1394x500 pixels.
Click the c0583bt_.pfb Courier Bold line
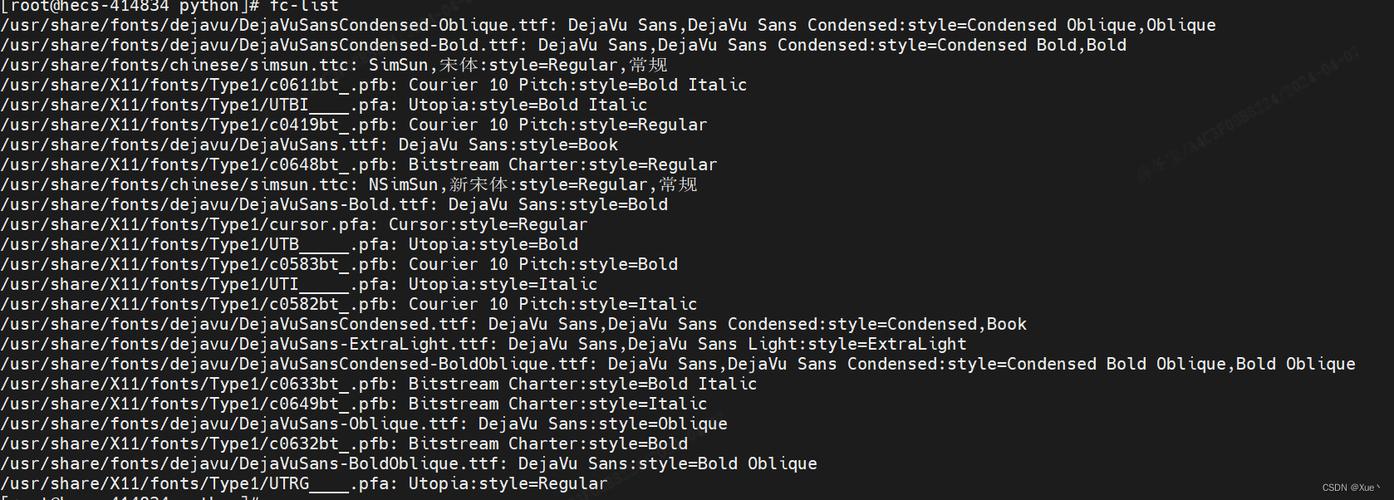pos(339,265)
